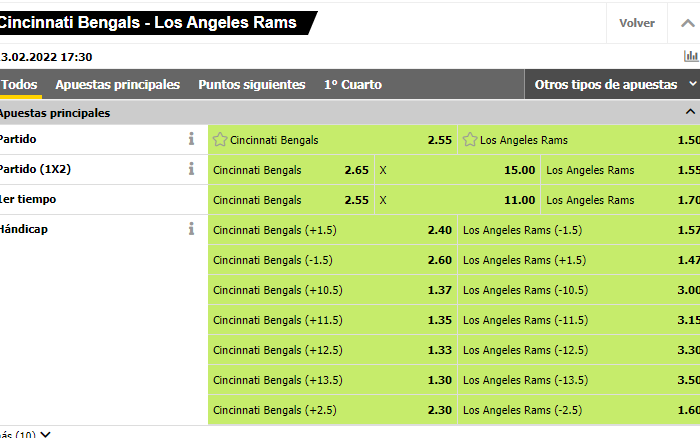Select Cincinnati Bengals match odds 2.55
Viewport: 700px width, 438px height.
pyautogui.click(x=333, y=140)
